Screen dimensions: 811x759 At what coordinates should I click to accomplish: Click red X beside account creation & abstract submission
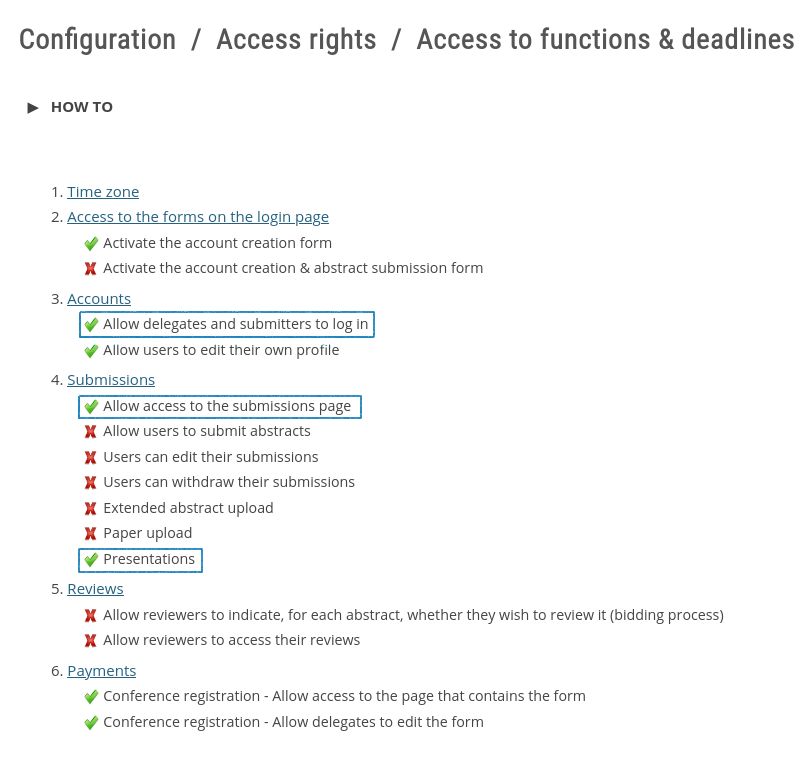91,269
